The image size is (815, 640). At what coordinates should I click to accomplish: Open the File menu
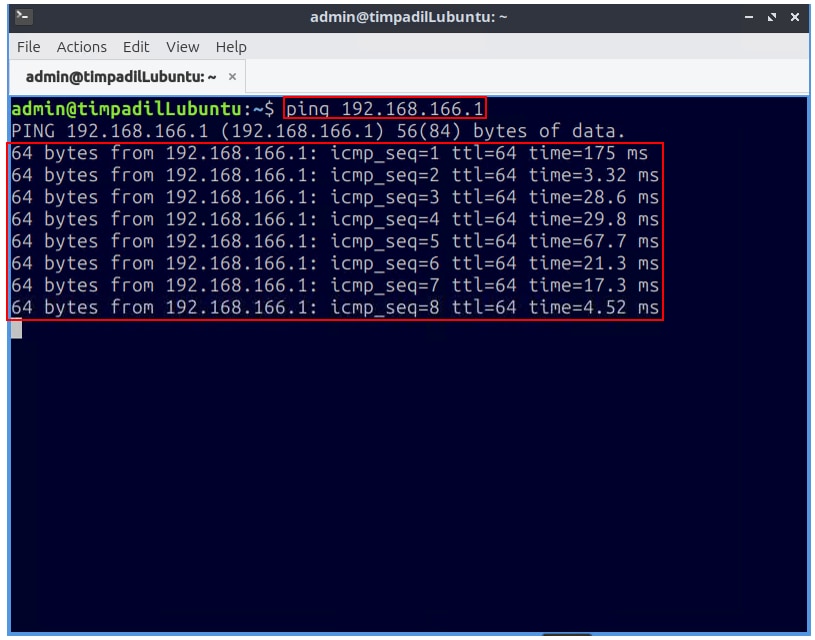pyautogui.click(x=29, y=47)
